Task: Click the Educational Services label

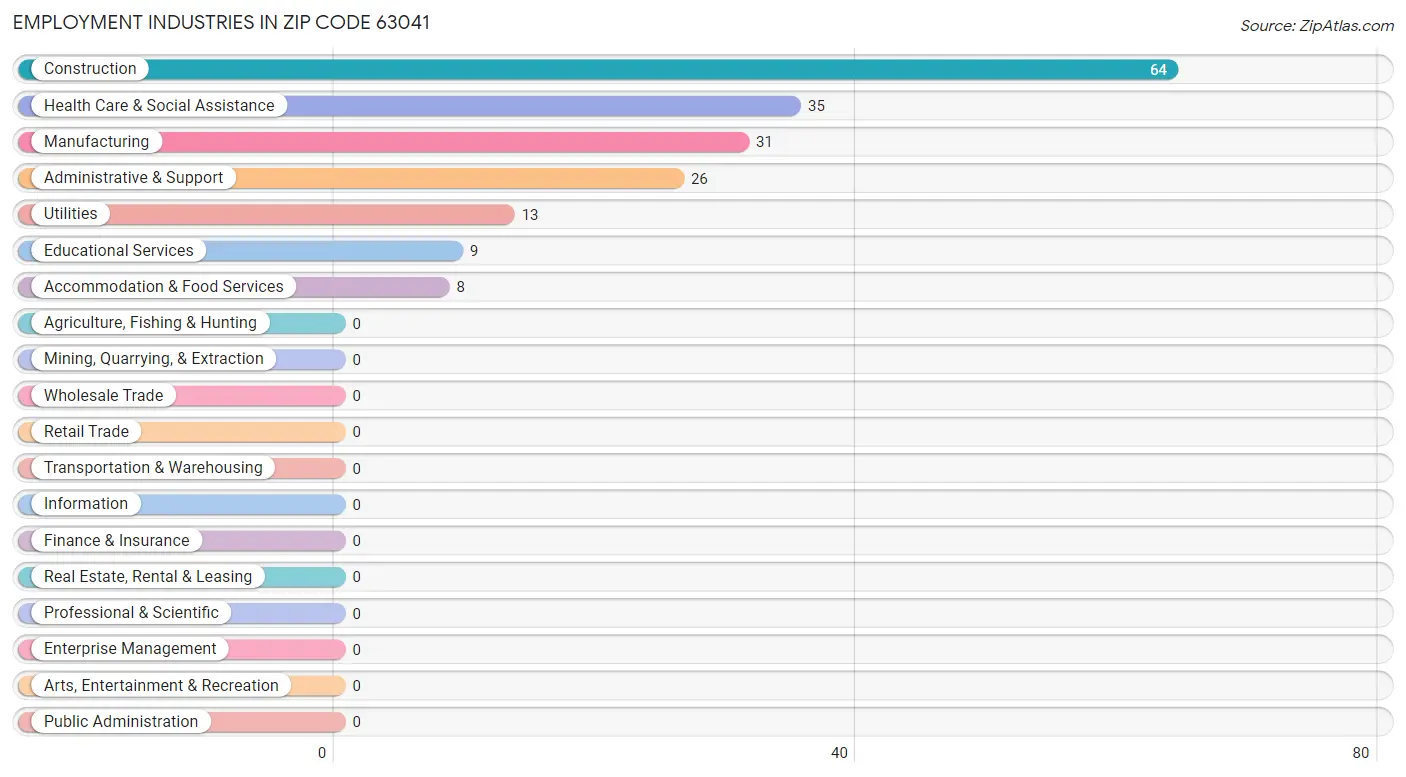Action: click(x=119, y=250)
